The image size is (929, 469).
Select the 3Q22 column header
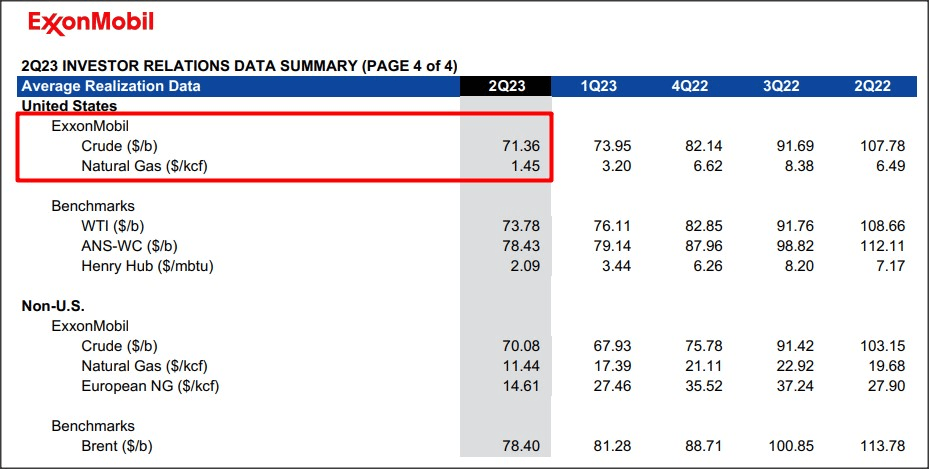781,86
